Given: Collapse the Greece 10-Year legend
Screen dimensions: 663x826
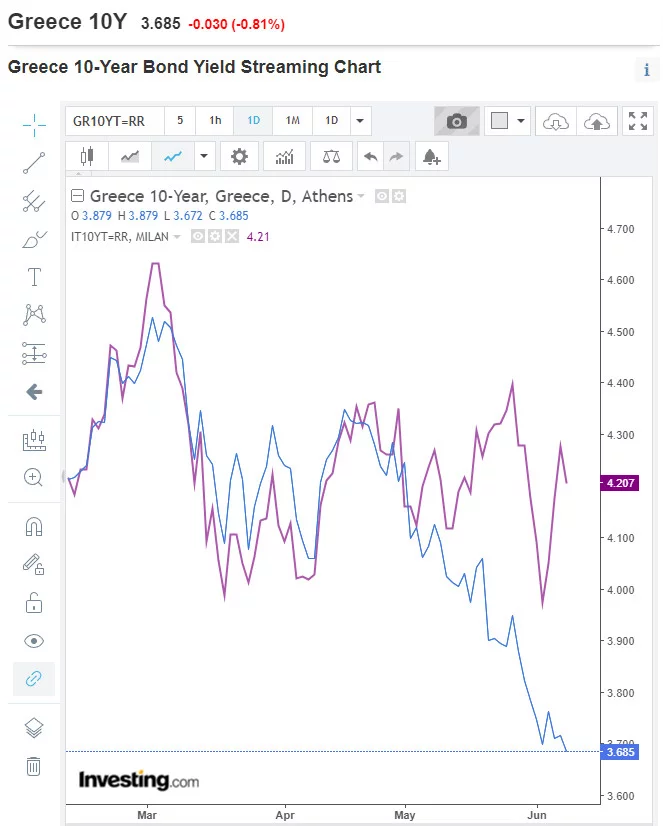Looking at the screenshot, I should [x=77, y=196].
